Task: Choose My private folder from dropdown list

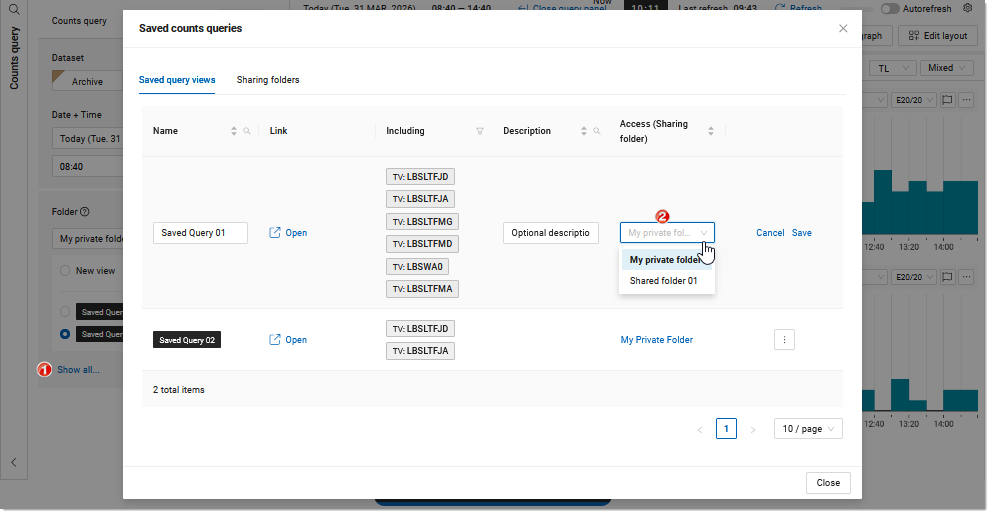Action: [x=667, y=260]
